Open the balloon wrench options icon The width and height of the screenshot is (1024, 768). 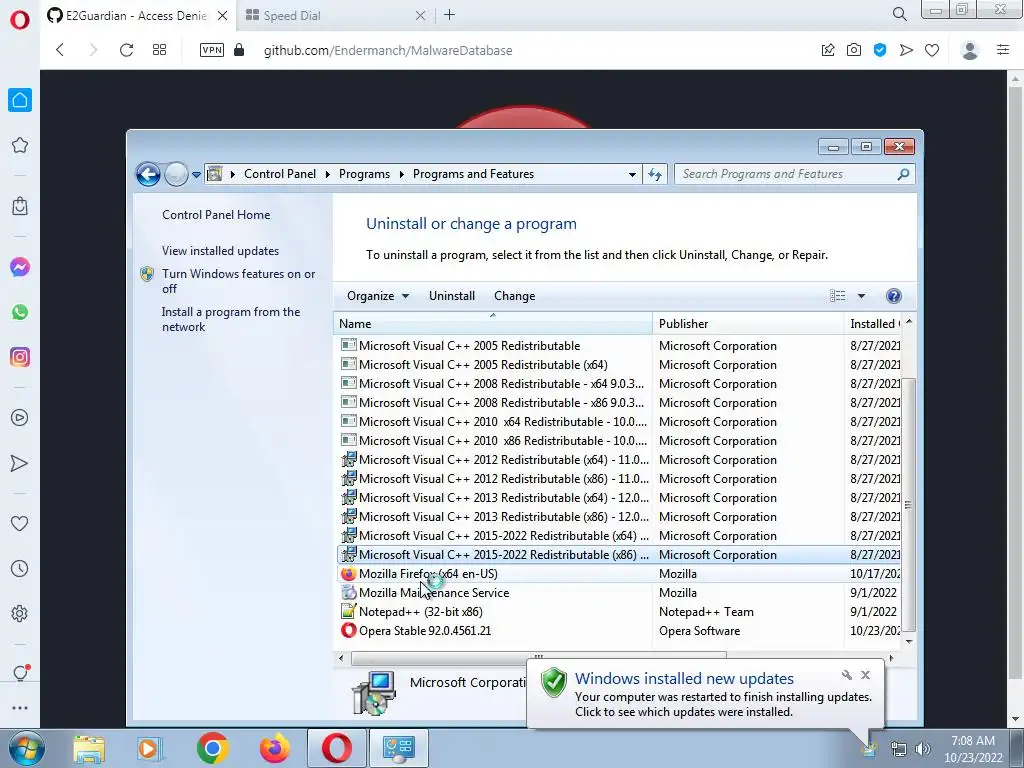click(846, 675)
